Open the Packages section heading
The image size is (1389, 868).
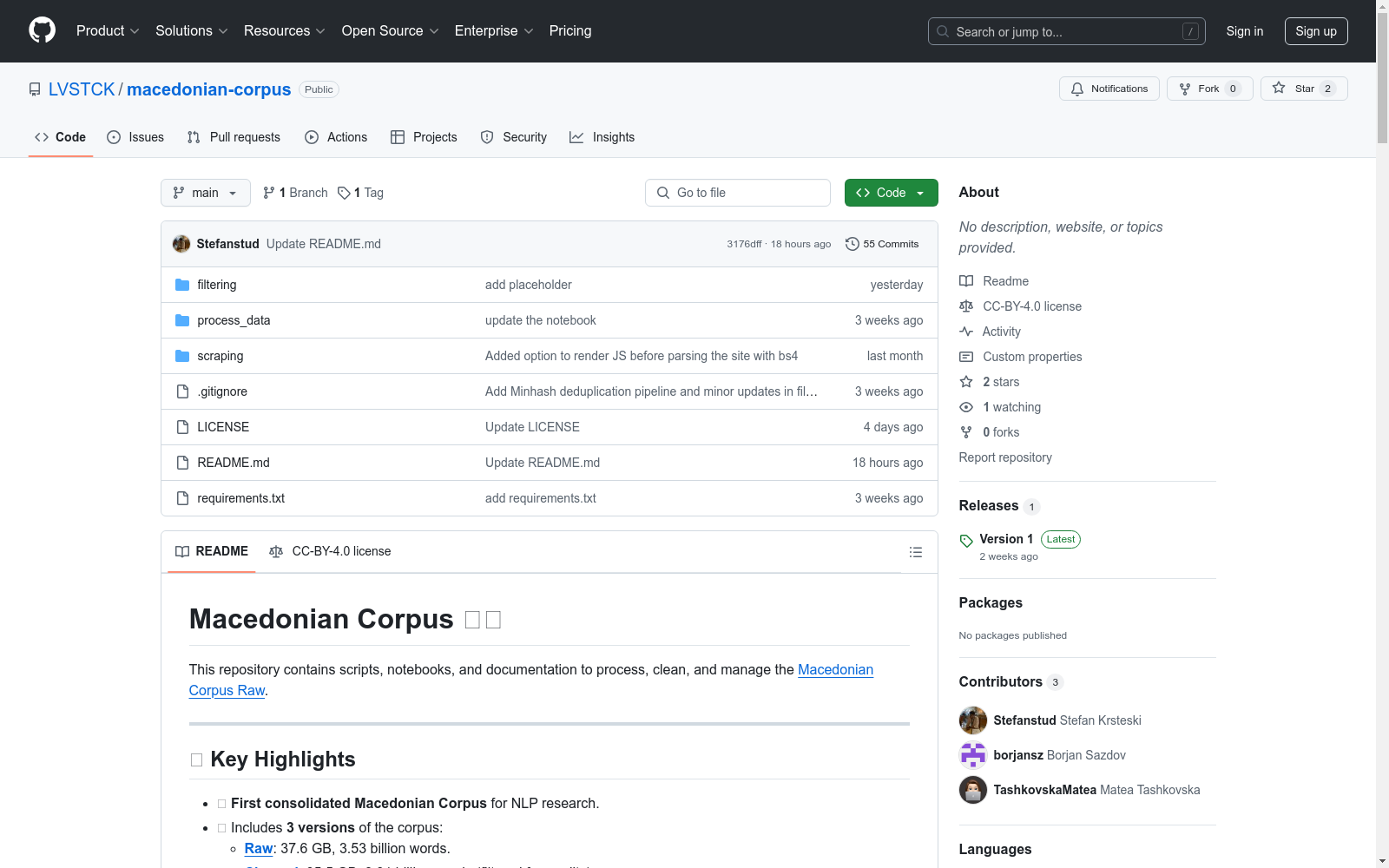click(x=991, y=602)
